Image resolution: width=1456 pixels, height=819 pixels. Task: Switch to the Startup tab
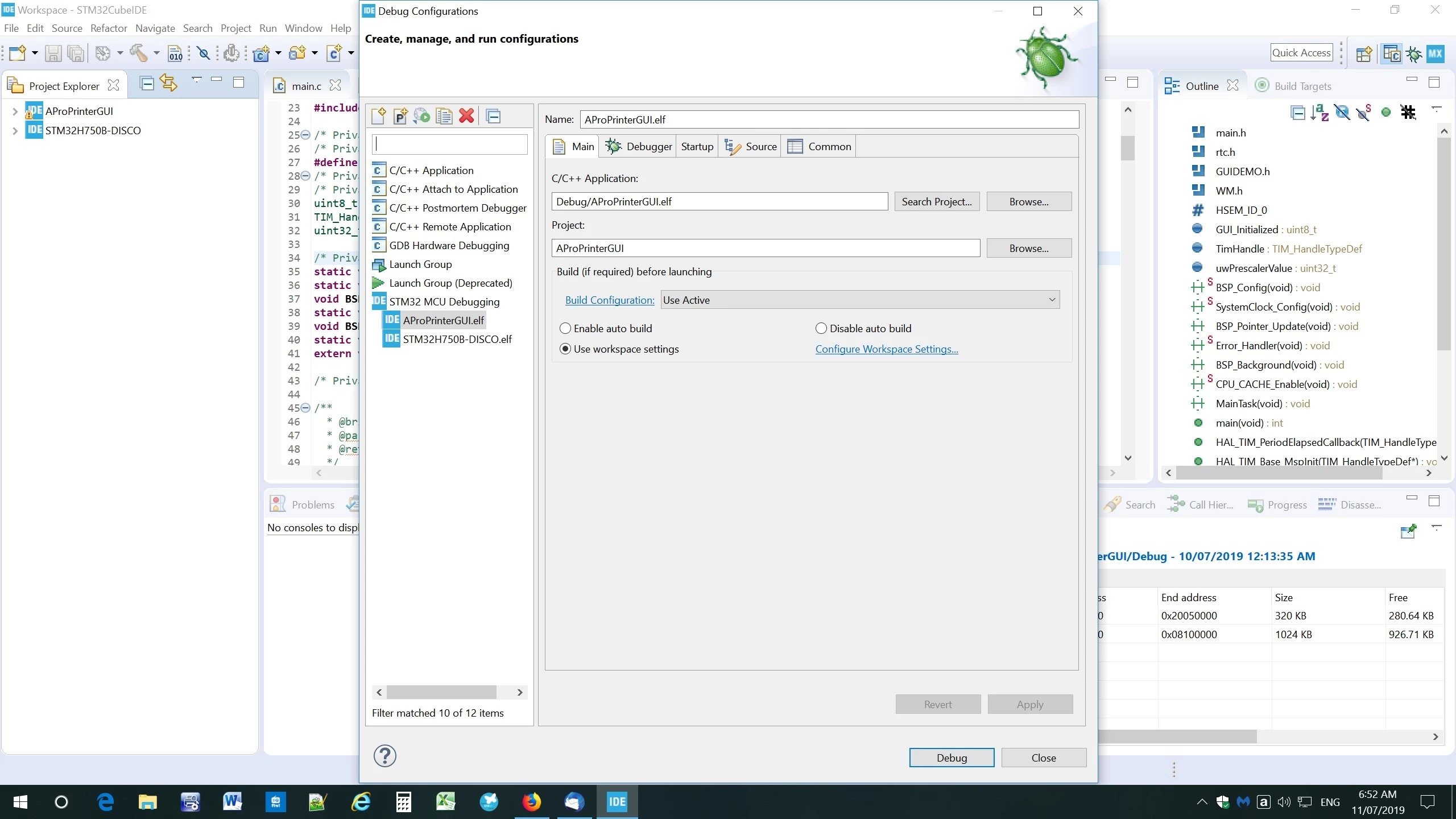[x=697, y=146]
